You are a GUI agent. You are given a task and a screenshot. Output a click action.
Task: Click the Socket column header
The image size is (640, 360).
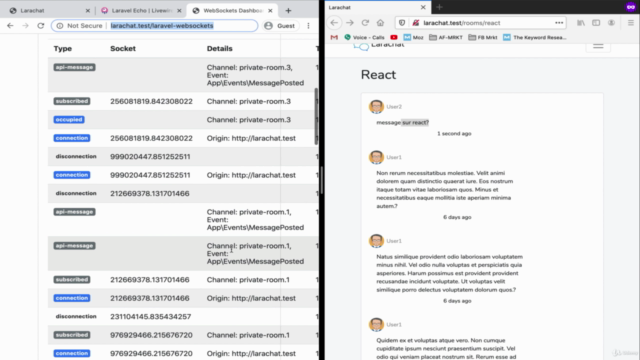[123, 49]
